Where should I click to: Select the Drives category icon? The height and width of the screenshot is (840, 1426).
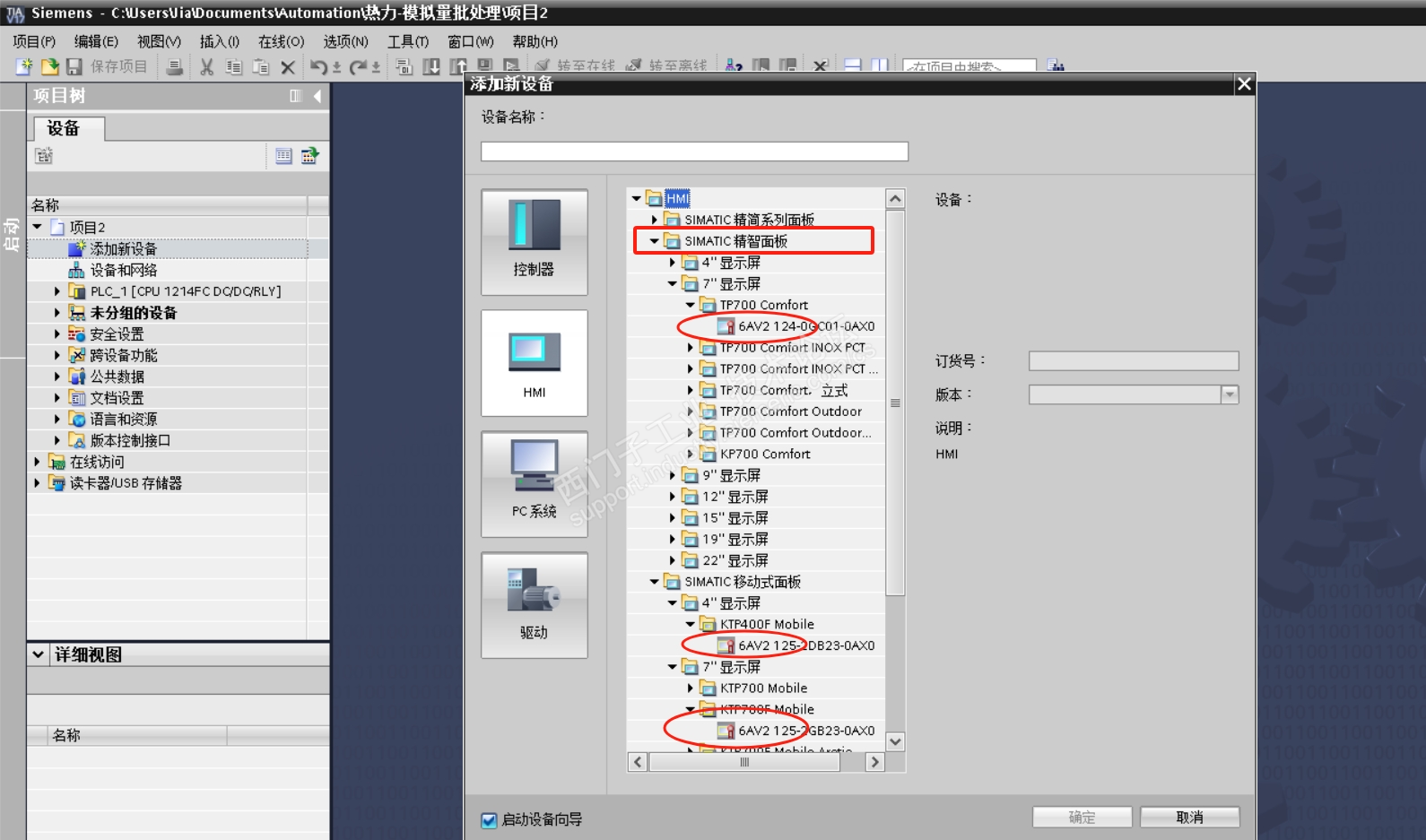[x=535, y=605]
